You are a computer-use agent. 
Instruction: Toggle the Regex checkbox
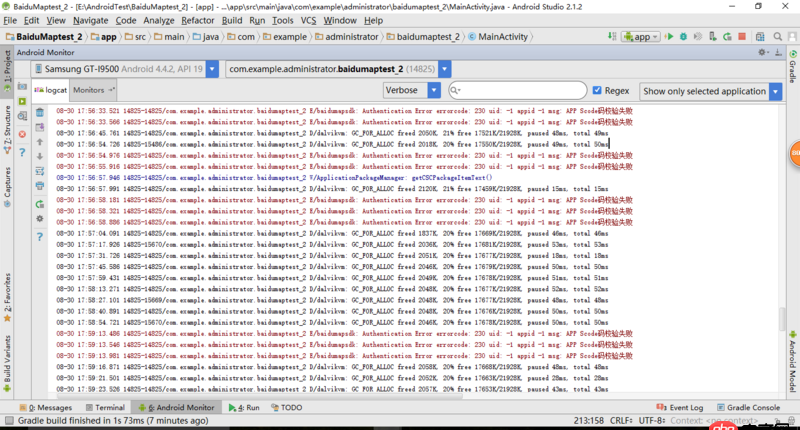point(597,90)
